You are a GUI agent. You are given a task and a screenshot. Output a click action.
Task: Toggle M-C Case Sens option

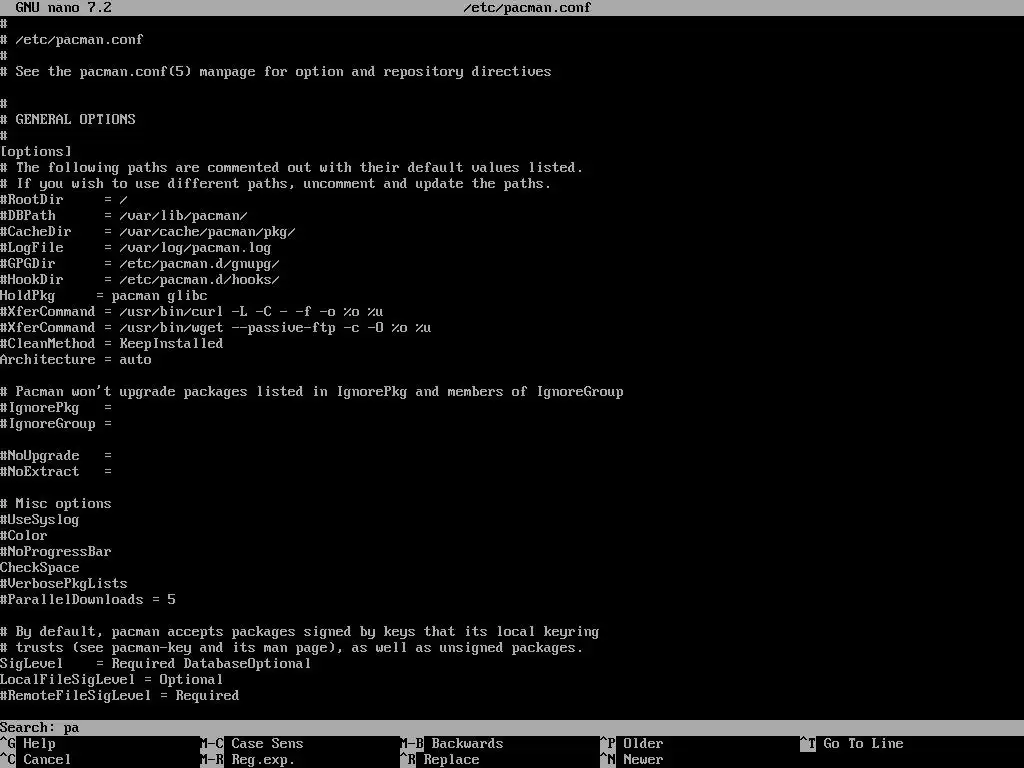point(251,743)
